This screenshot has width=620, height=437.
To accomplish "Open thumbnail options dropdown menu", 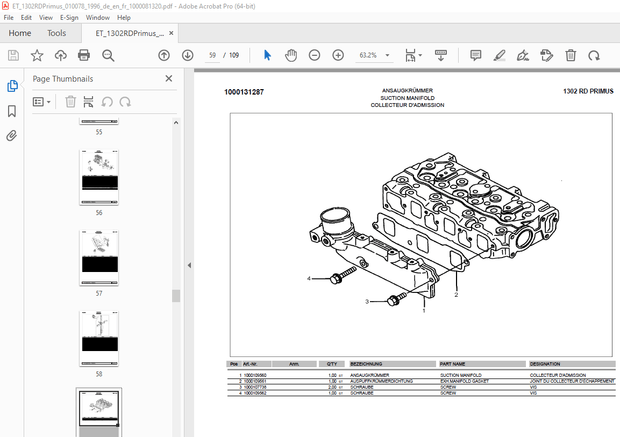I will pos(43,101).
